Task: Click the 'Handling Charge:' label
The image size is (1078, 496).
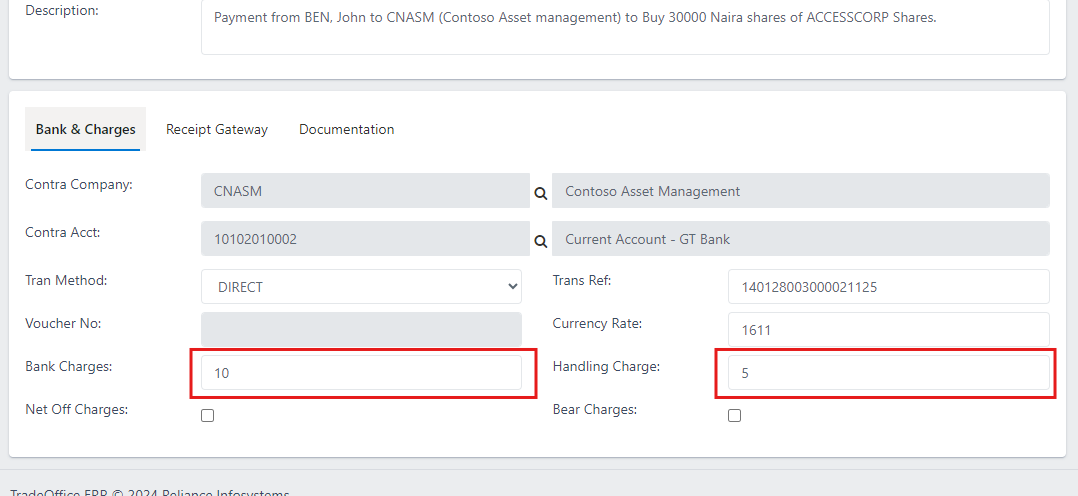Action: point(606,367)
